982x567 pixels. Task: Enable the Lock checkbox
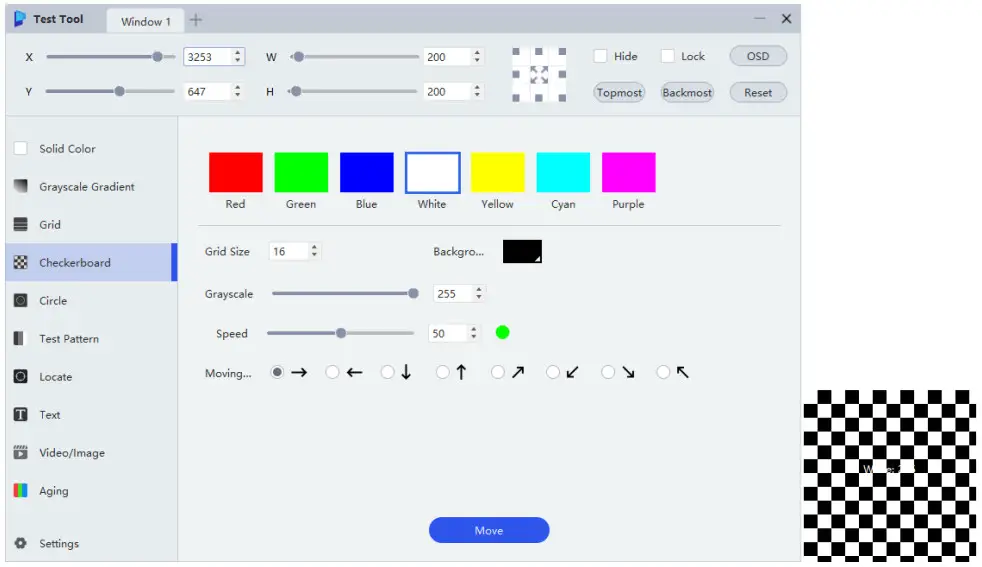(x=668, y=56)
